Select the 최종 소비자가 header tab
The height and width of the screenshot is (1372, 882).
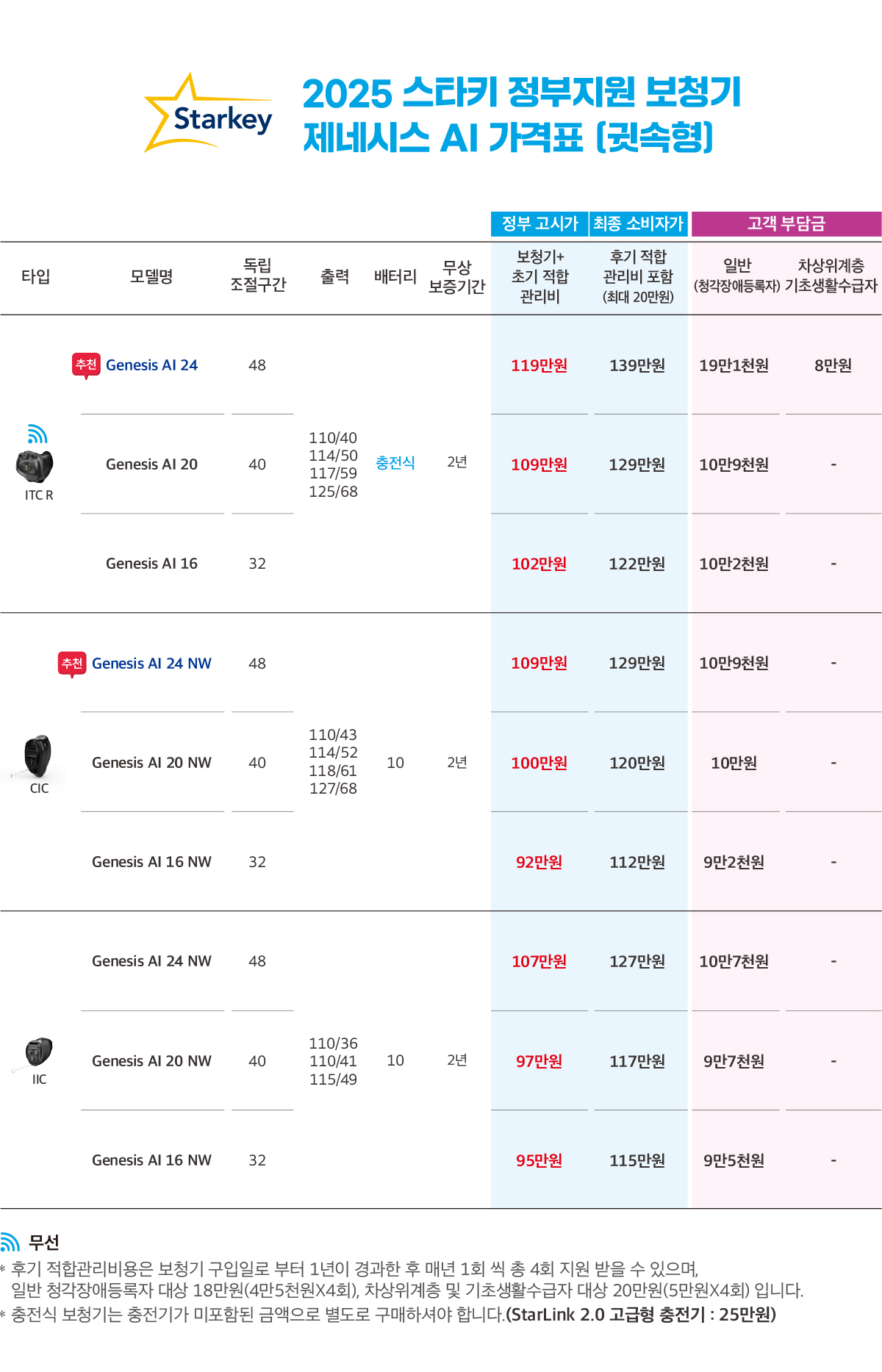[639, 224]
